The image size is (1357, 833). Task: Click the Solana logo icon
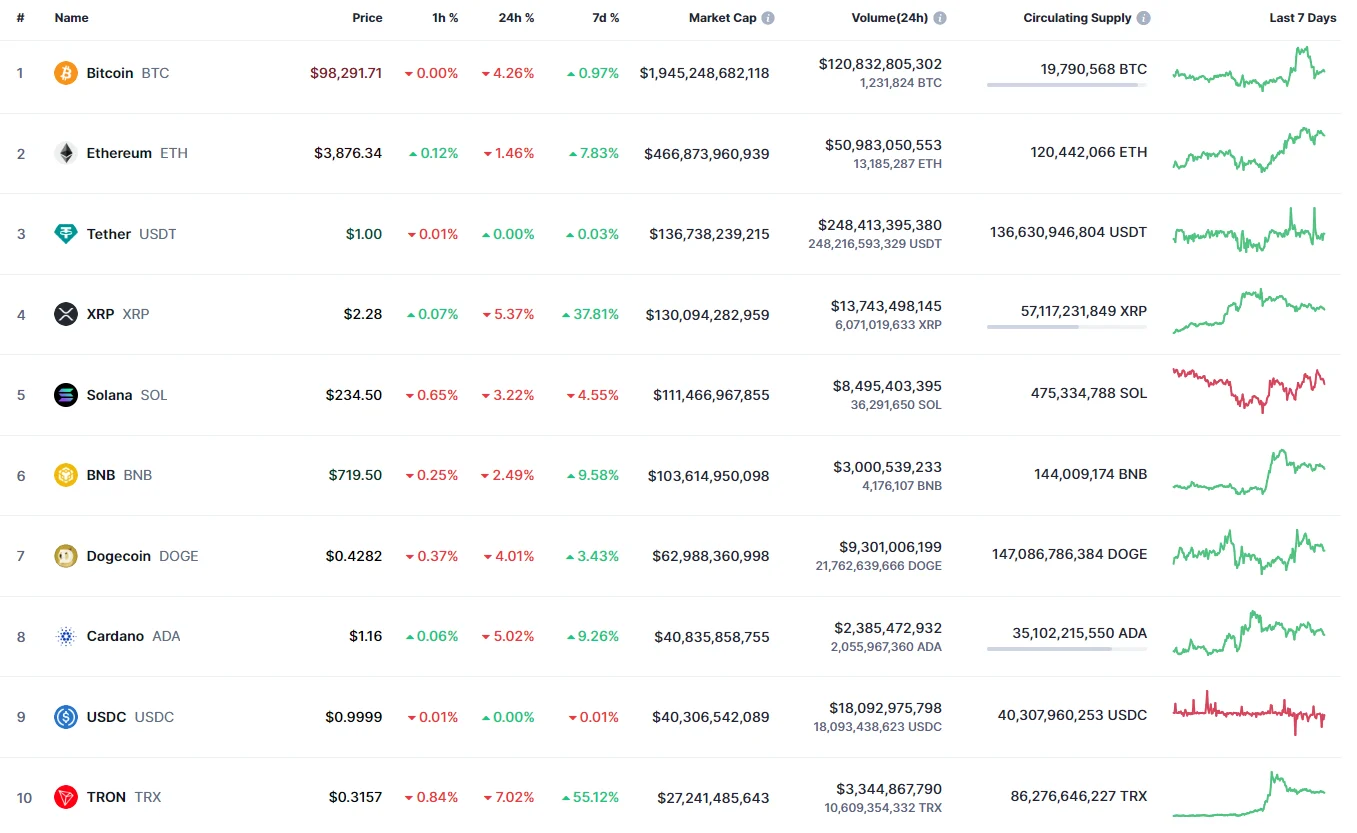pyautogui.click(x=65, y=395)
